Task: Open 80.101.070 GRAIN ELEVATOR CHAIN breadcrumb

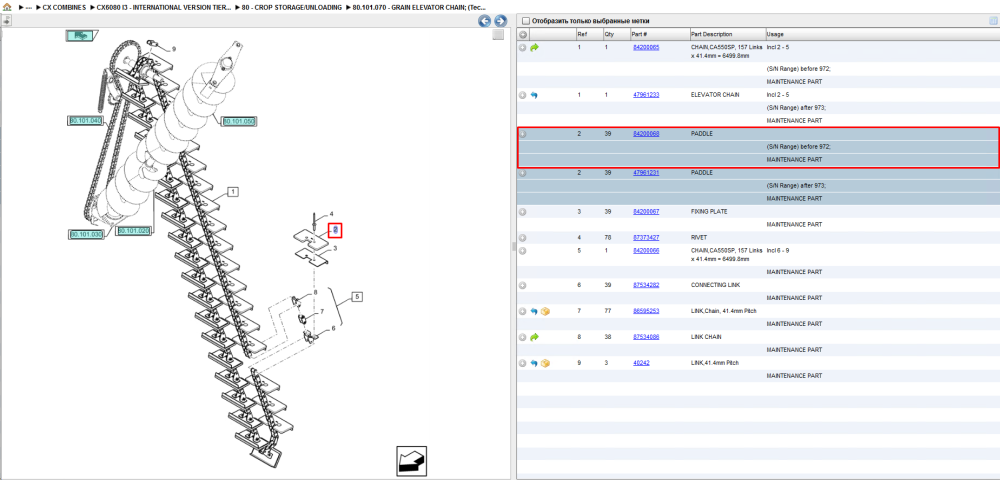Action: tap(419, 7)
